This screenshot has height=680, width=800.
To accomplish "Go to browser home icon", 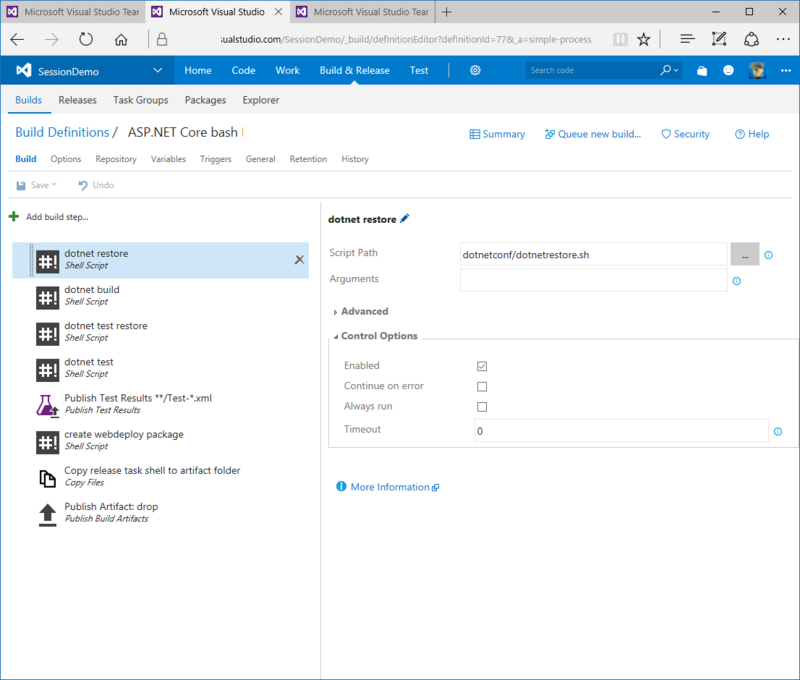I will (121, 39).
